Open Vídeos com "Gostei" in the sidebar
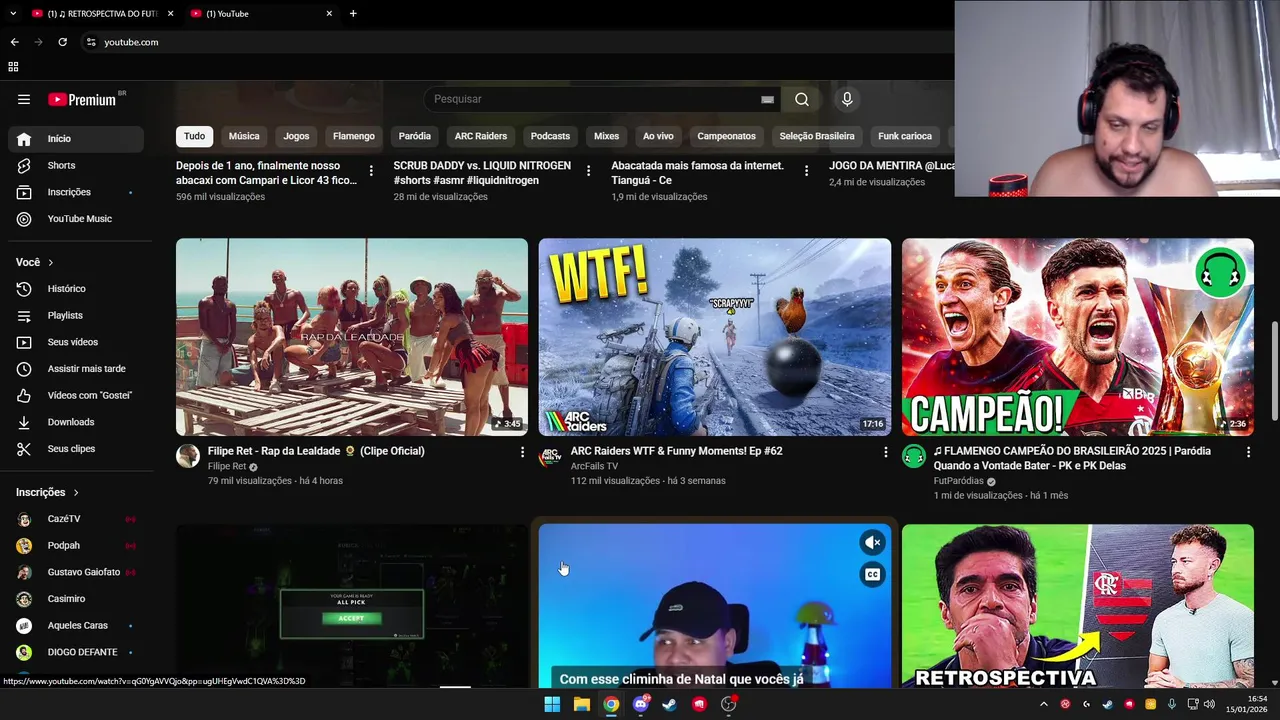Viewport: 1280px width, 720px height. 76,395
